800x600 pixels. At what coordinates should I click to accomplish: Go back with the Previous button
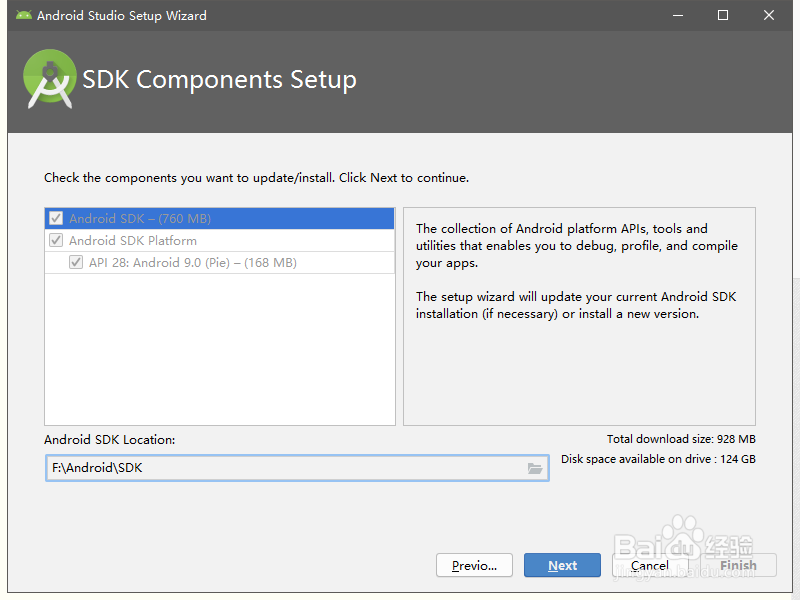474,565
